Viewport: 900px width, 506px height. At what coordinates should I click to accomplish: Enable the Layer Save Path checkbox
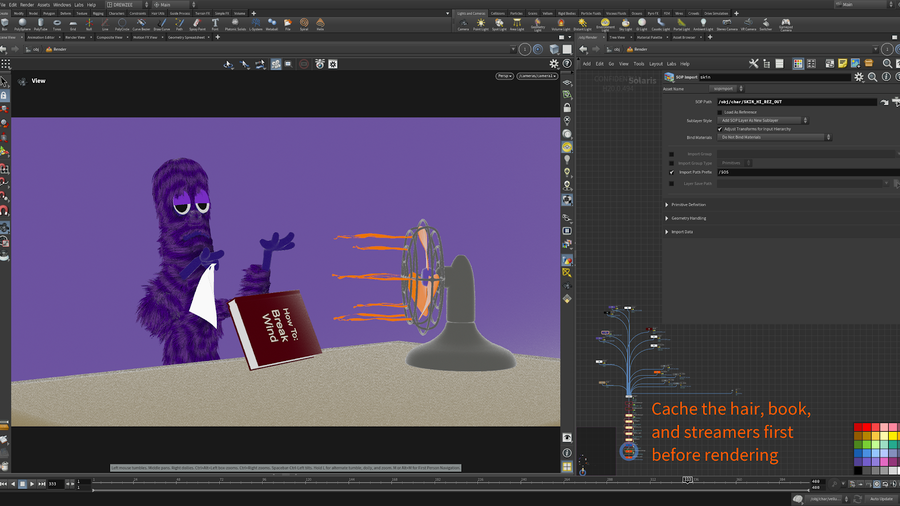coord(672,184)
